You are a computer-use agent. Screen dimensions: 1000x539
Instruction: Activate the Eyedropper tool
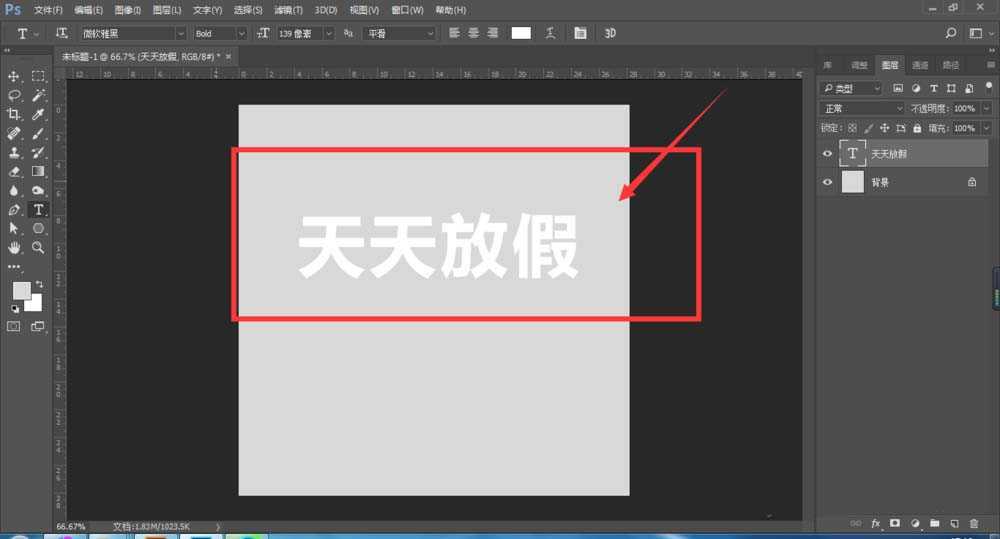(x=38, y=115)
